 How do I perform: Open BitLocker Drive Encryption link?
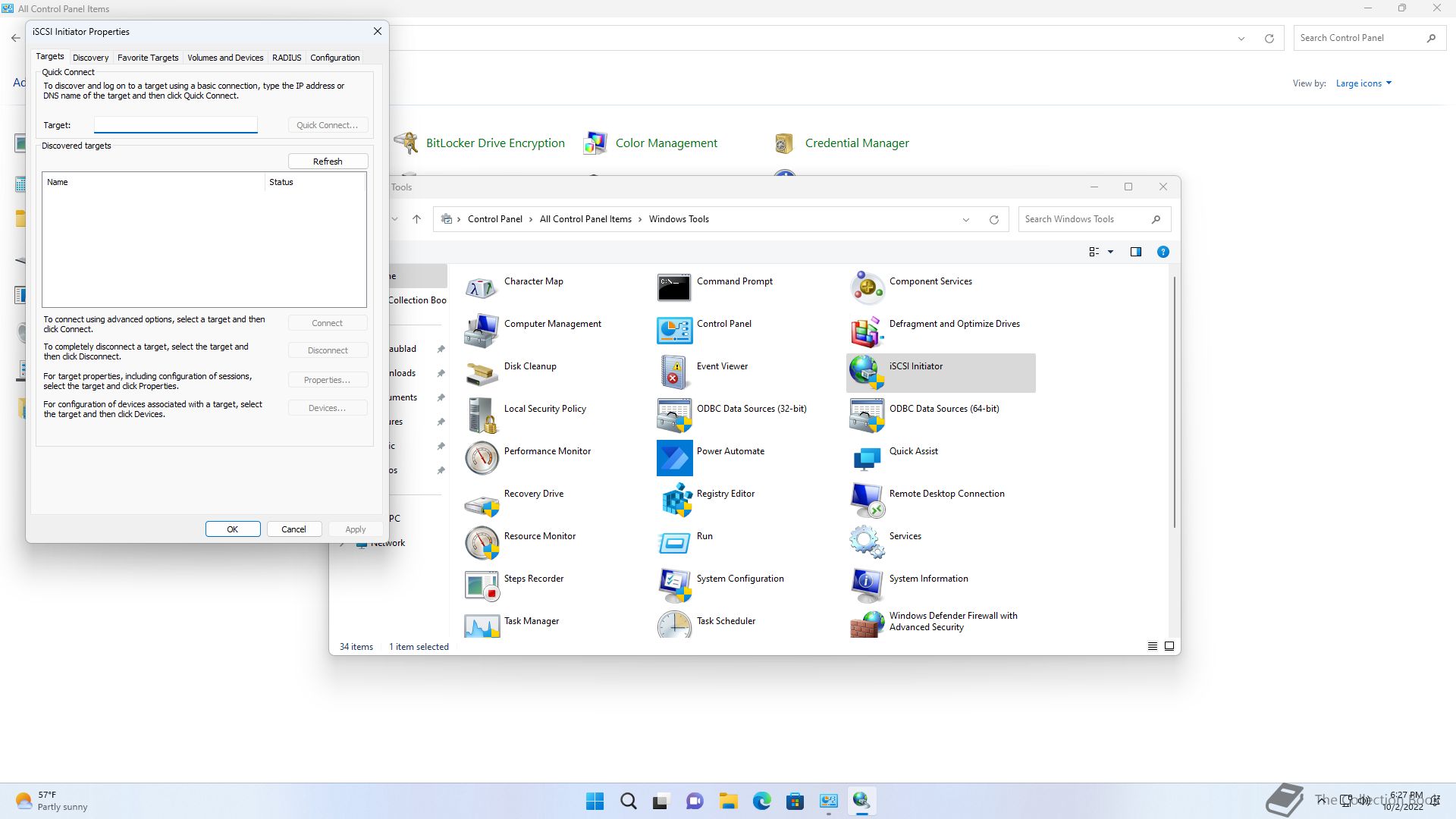tap(495, 143)
